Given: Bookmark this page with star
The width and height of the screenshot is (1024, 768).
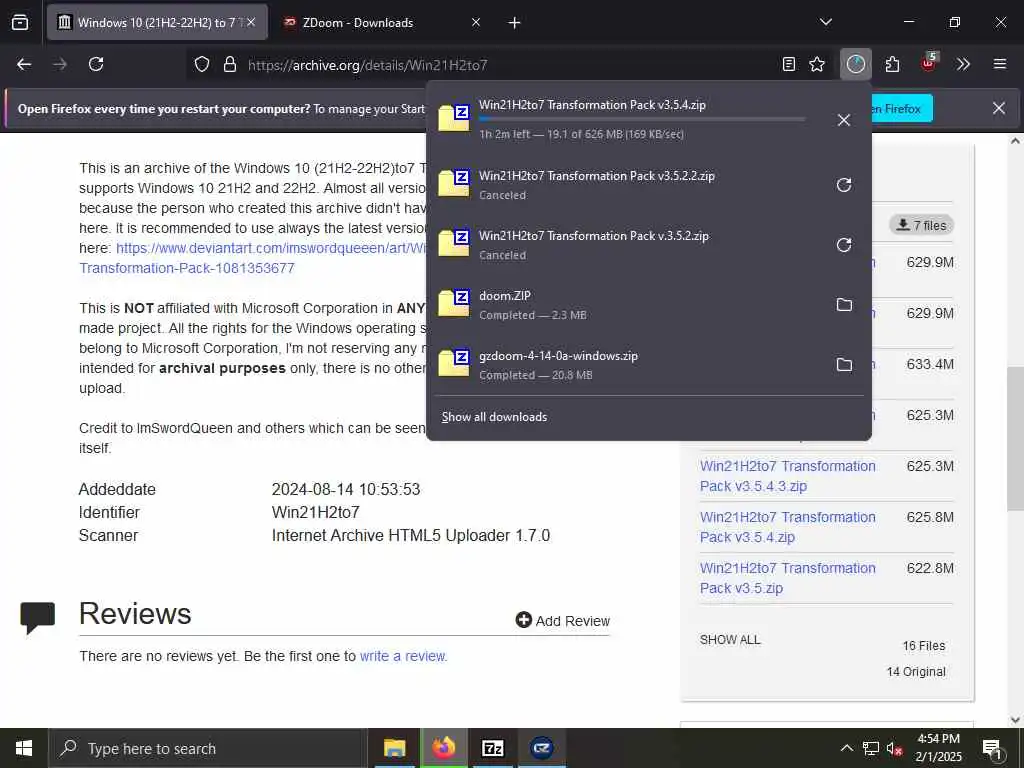Looking at the screenshot, I should [x=817, y=64].
